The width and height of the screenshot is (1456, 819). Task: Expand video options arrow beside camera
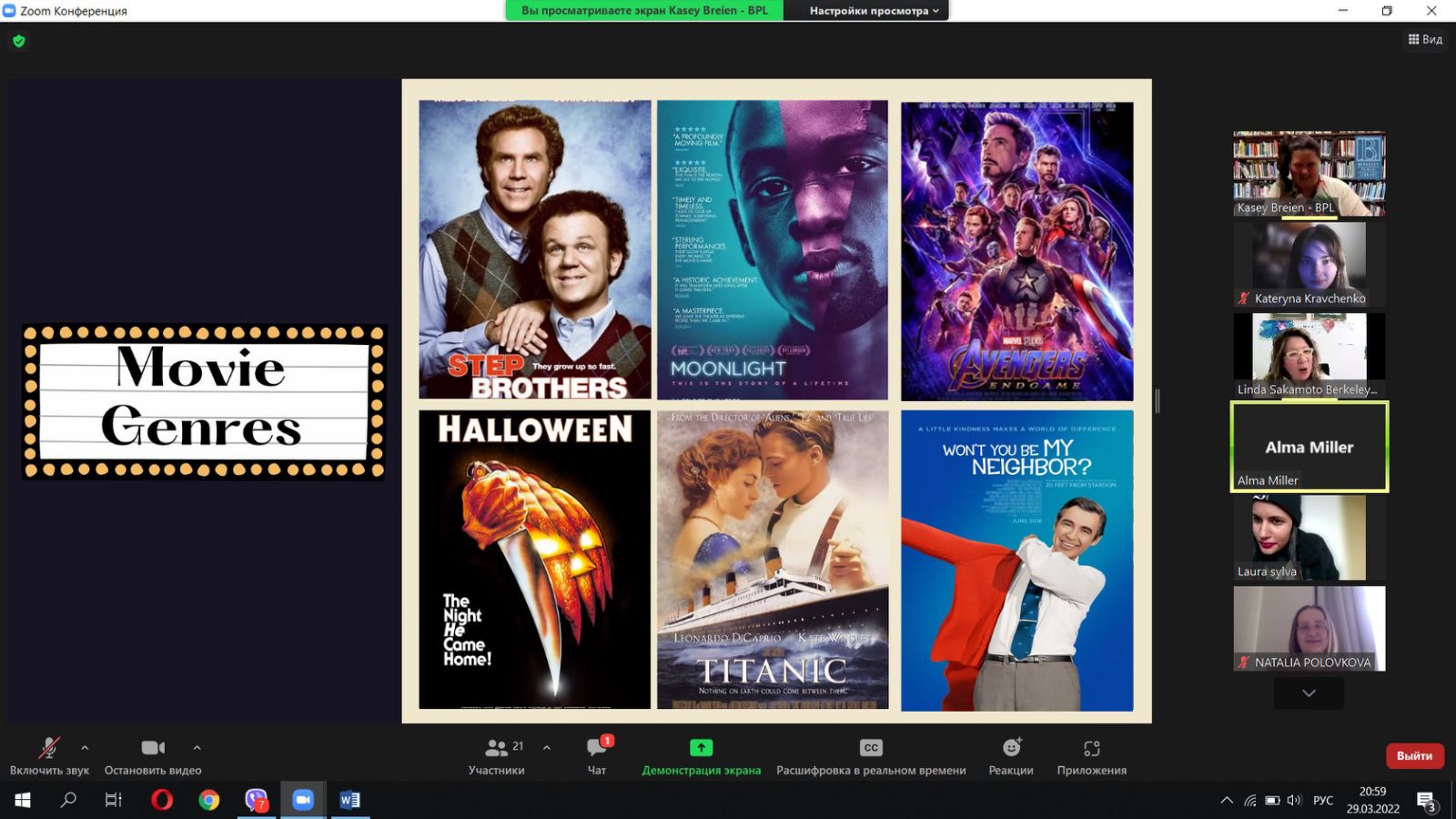(197, 747)
